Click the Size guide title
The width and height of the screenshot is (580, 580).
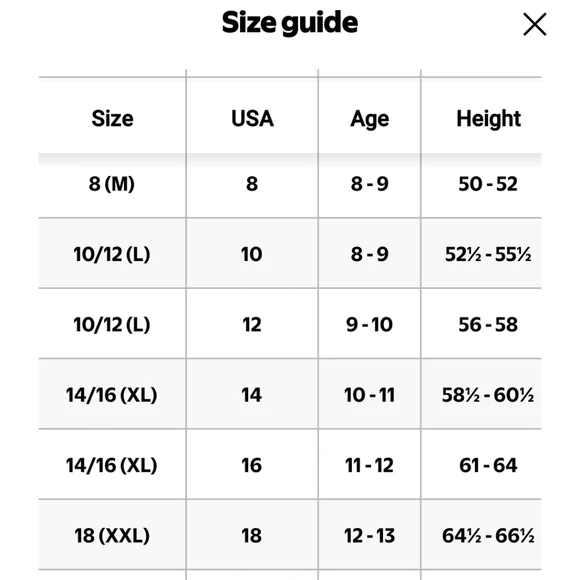pos(290,23)
